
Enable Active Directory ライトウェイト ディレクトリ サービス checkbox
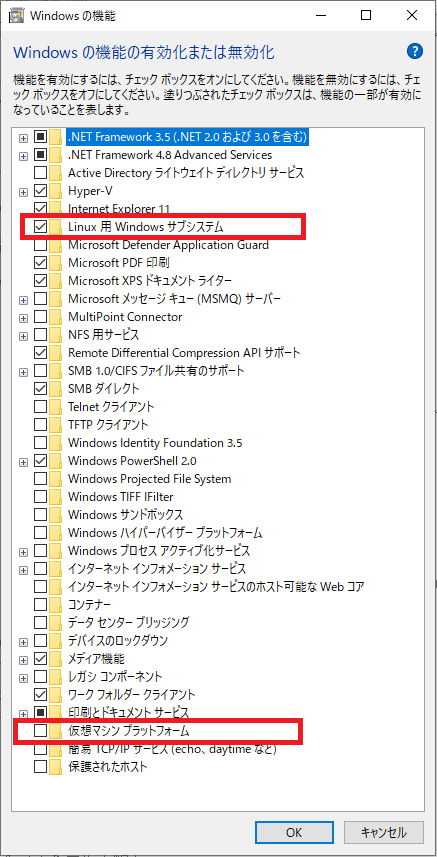tap(40, 173)
